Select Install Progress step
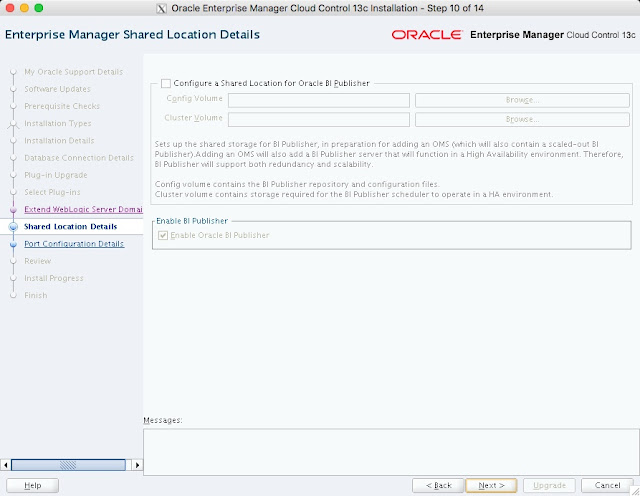 click(54, 278)
